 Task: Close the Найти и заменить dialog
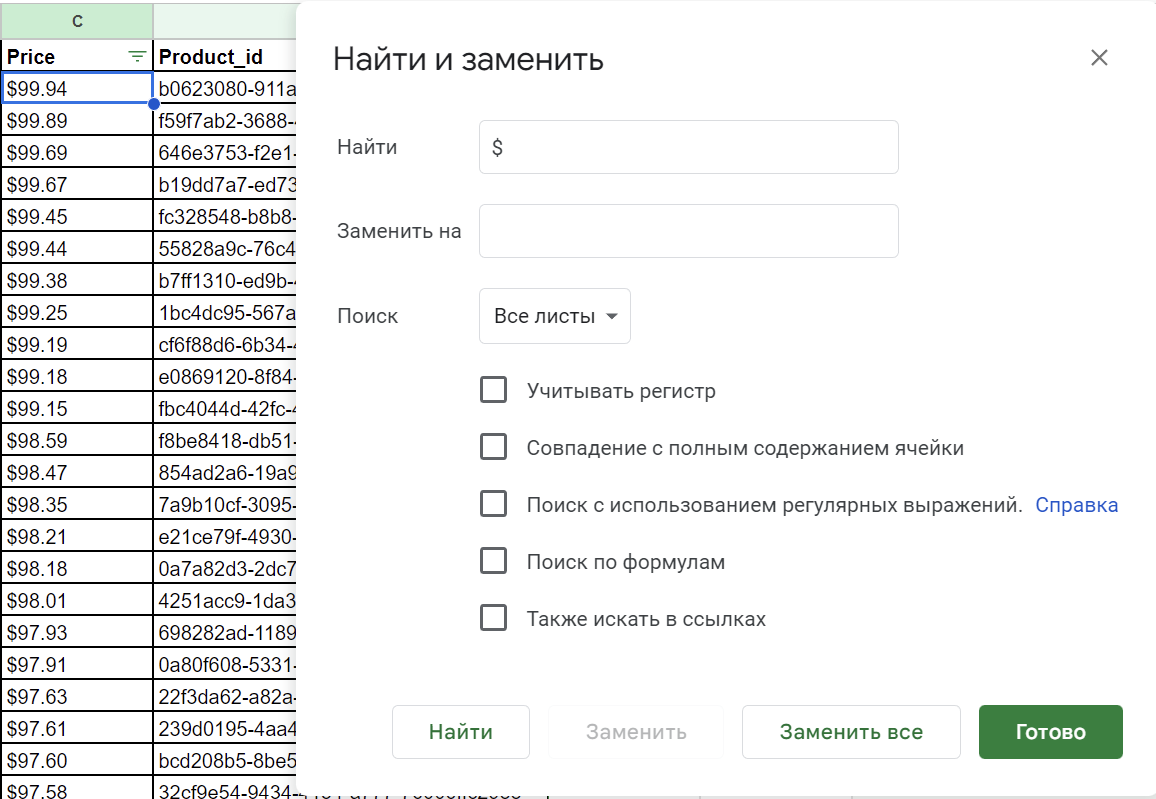coord(1099,58)
